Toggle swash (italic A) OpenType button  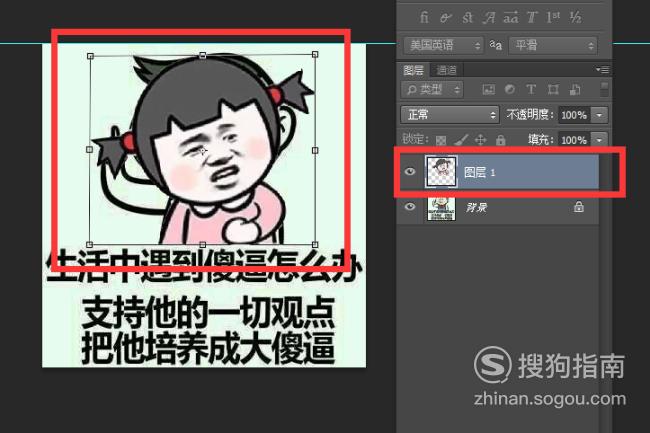[x=489, y=17]
